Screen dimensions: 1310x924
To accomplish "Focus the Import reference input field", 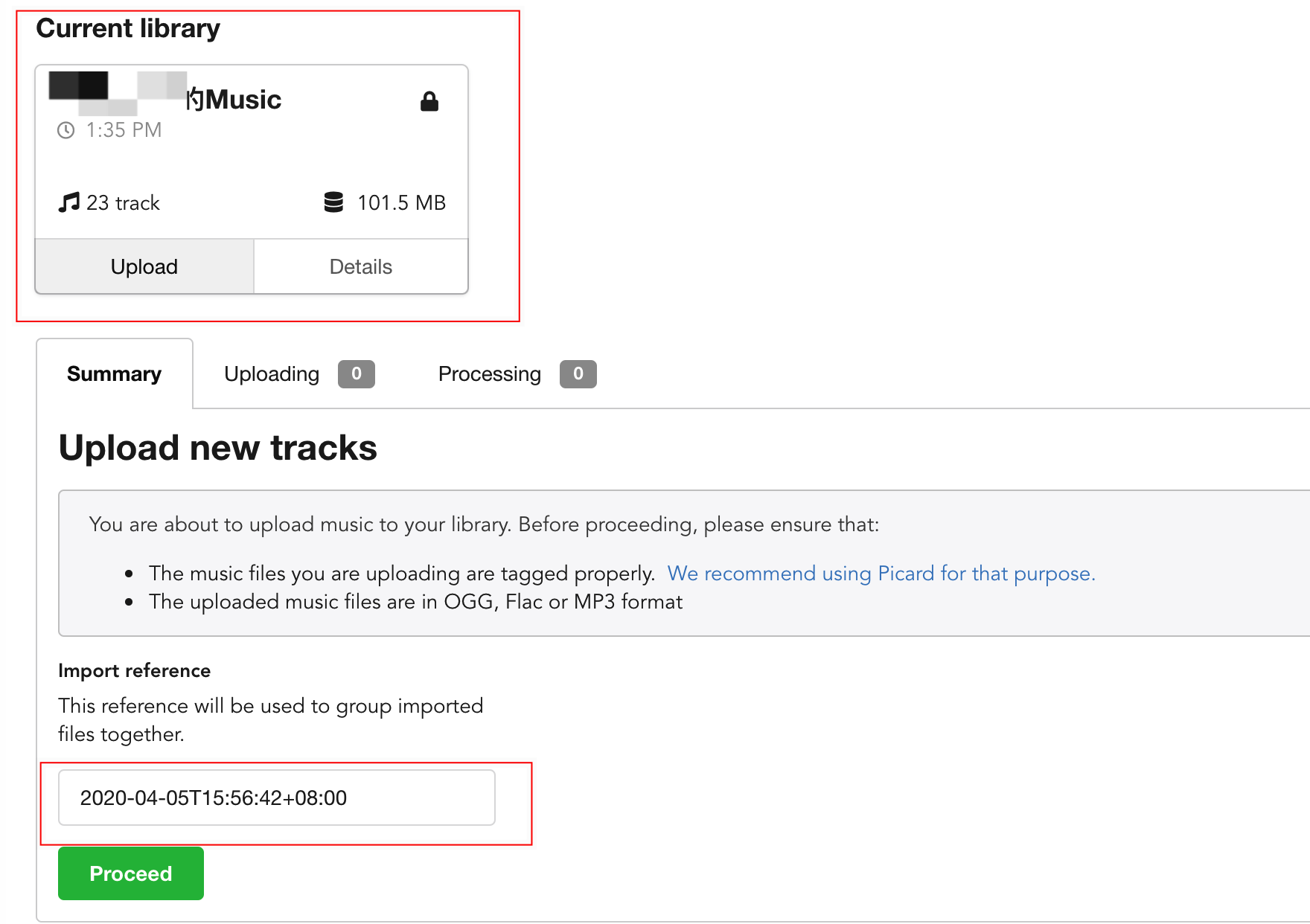I will click(x=277, y=798).
